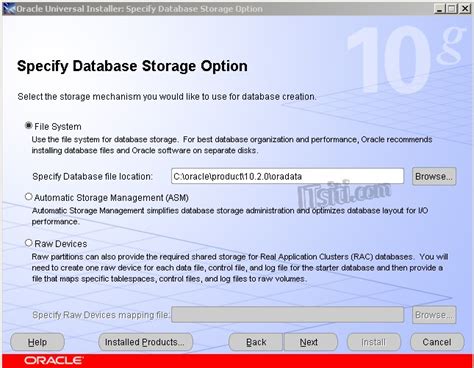Image resolution: width=474 pixels, height=368 pixels.
Task: Click the disabled Install button
Action: click(x=374, y=342)
